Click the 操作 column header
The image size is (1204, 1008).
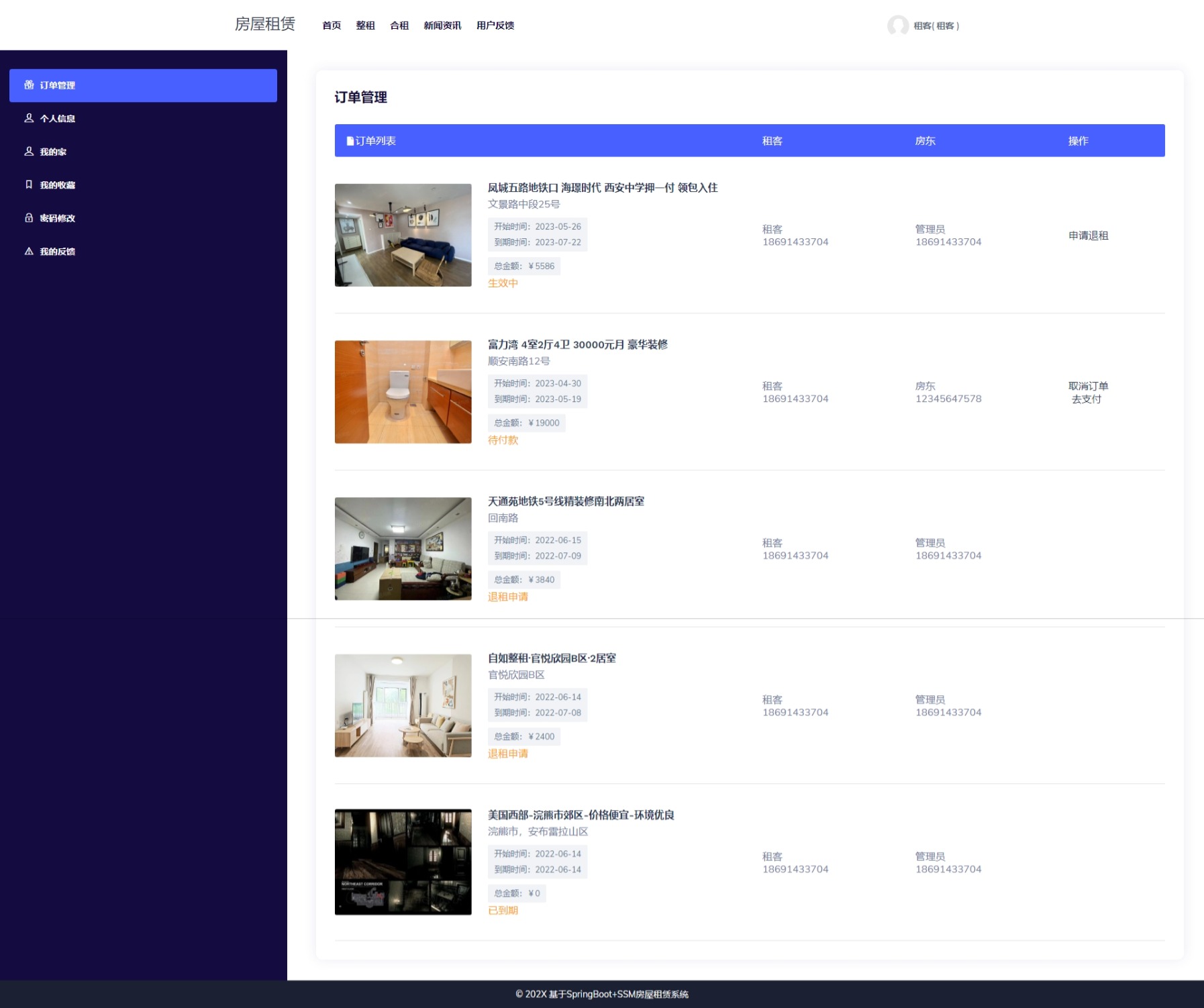[x=1078, y=141]
